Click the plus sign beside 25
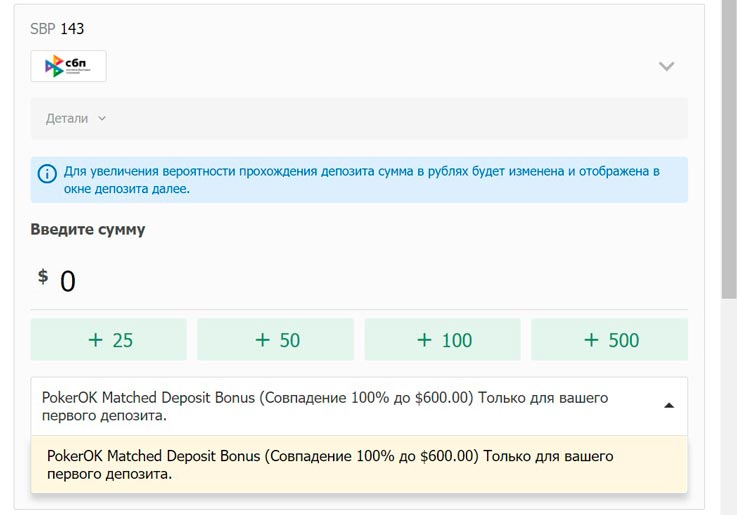The height and width of the screenshot is (515, 737). click(x=96, y=340)
